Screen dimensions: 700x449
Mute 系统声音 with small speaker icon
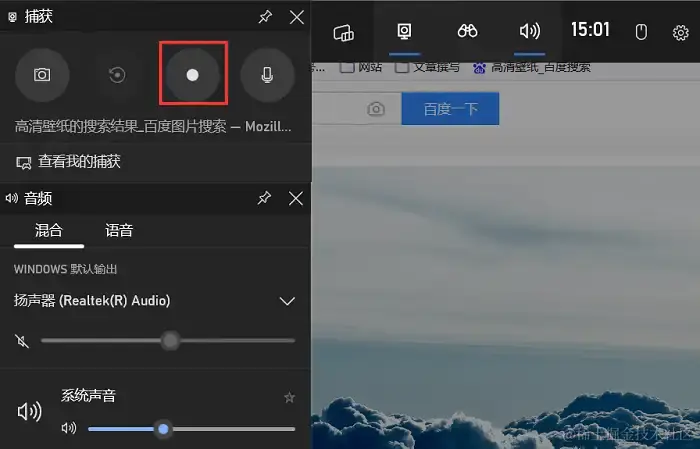click(x=69, y=428)
